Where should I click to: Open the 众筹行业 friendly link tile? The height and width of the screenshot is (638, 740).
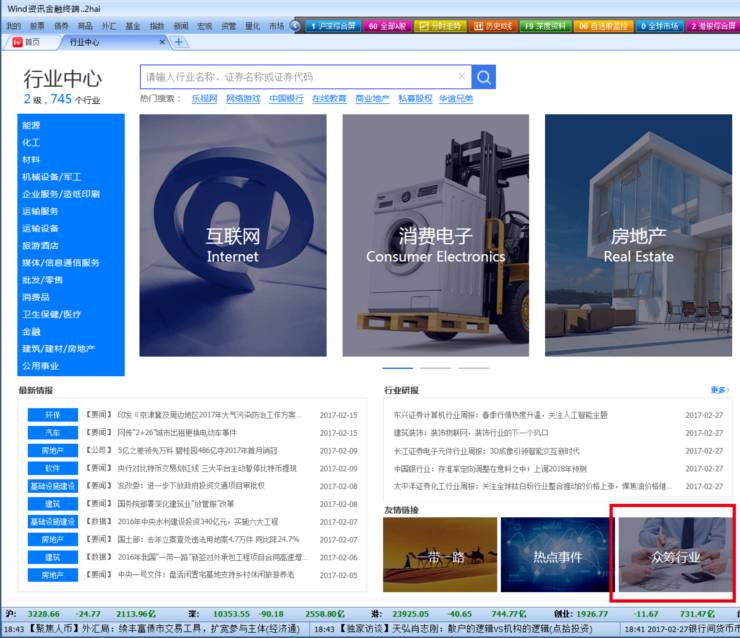[674, 554]
